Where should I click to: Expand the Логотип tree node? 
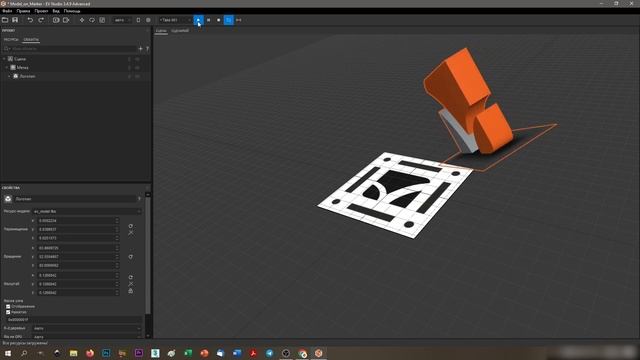click(9, 76)
